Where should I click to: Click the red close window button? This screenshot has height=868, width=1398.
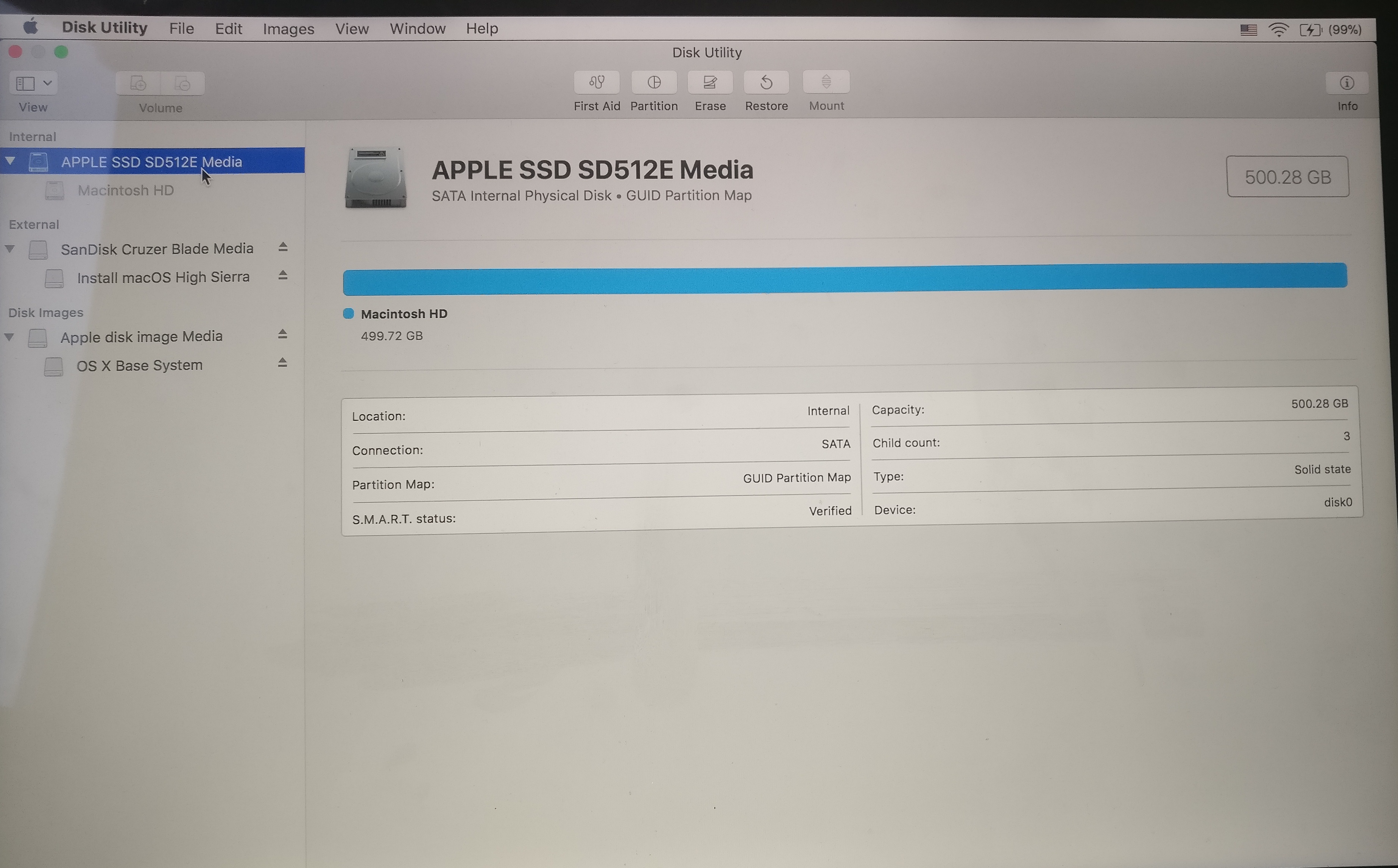16,52
